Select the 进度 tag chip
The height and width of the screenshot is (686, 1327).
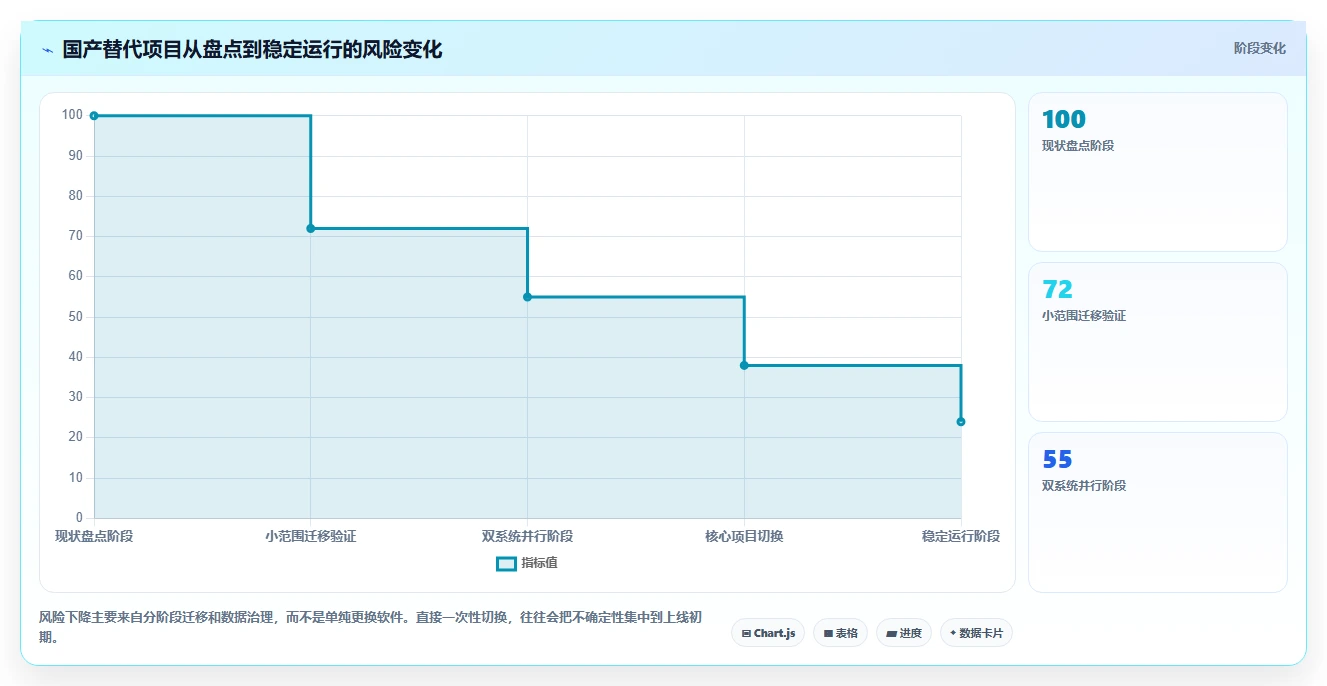[x=904, y=633]
